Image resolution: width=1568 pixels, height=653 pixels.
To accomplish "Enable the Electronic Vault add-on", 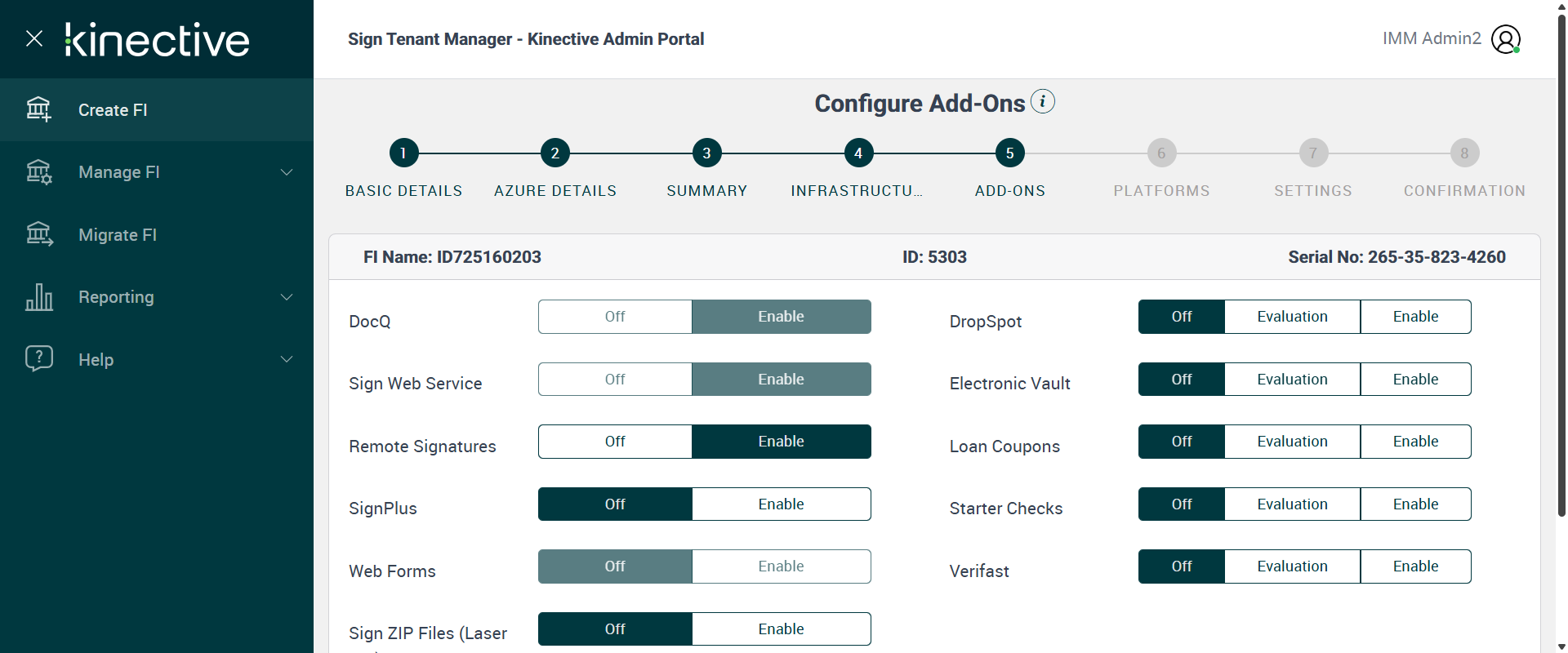I will pyautogui.click(x=1415, y=380).
